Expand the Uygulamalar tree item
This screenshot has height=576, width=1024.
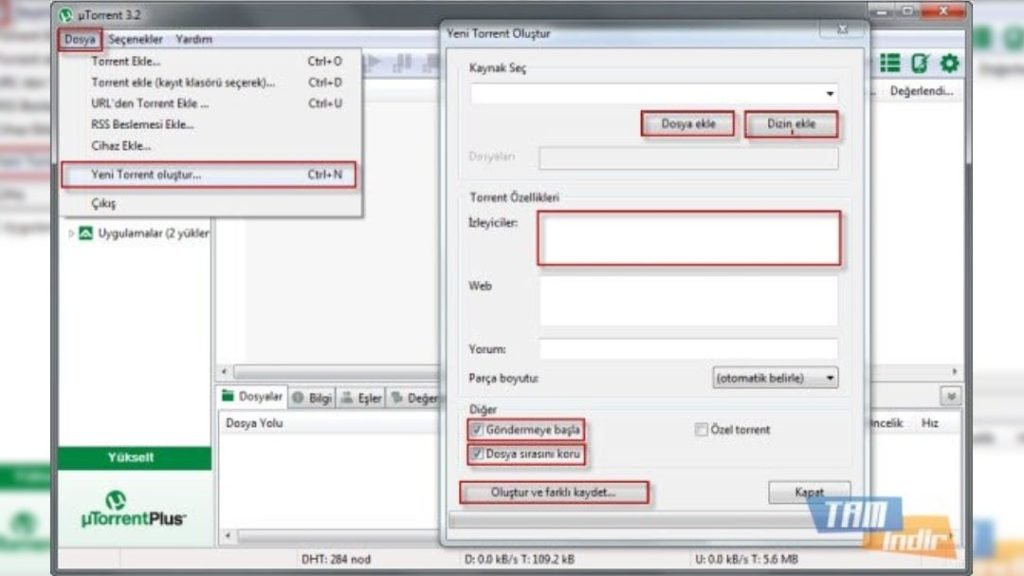pos(71,233)
